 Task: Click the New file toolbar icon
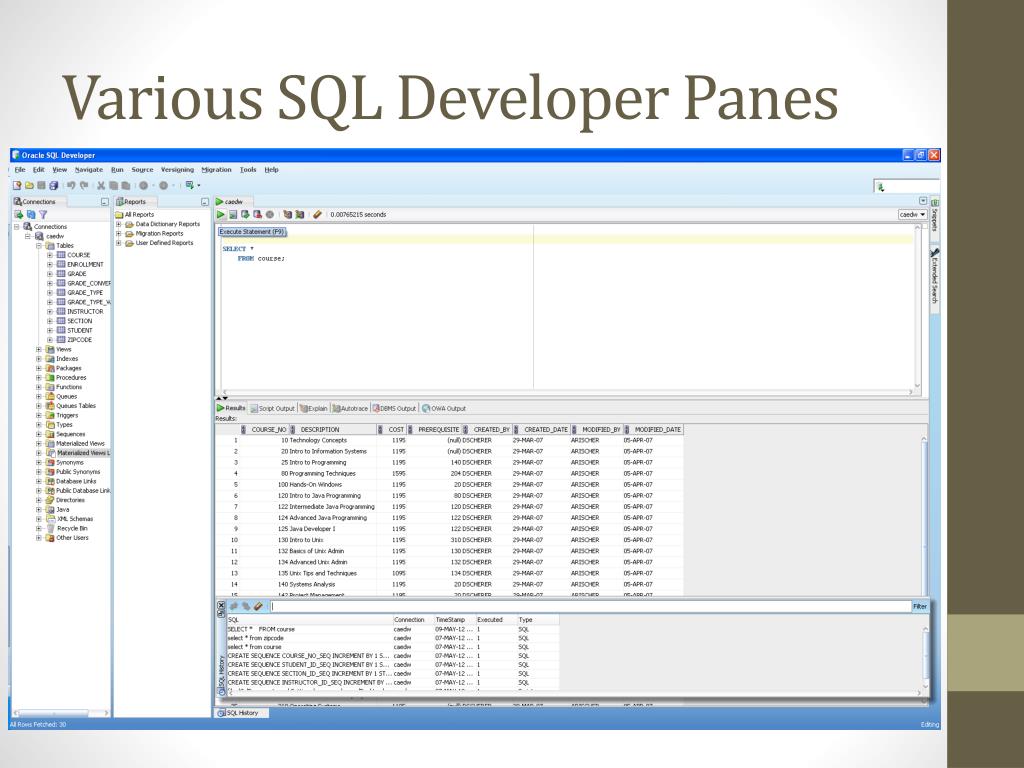pyautogui.click(x=17, y=185)
